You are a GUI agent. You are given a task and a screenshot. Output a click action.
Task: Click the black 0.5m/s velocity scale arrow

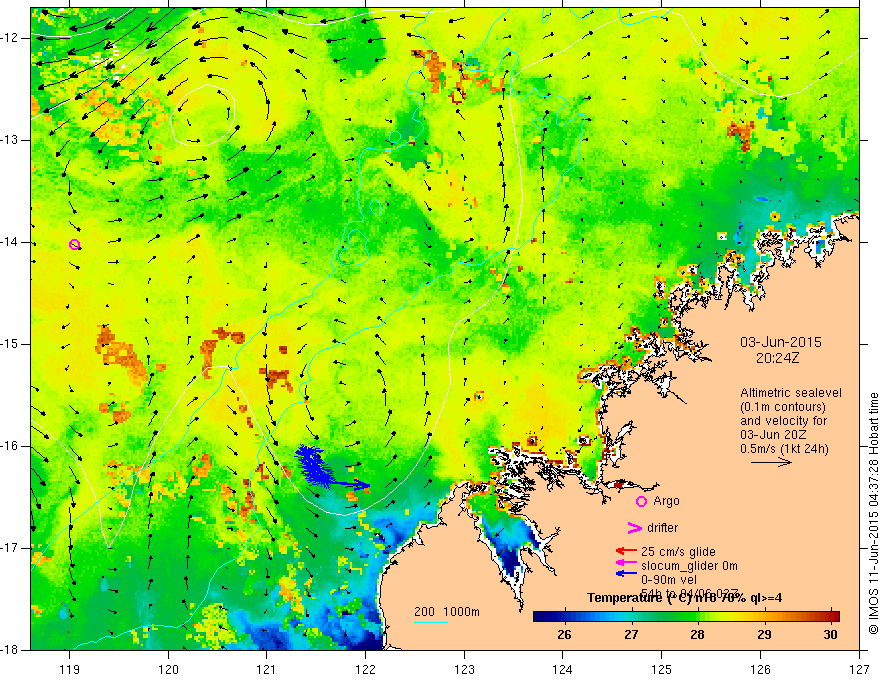click(771, 463)
